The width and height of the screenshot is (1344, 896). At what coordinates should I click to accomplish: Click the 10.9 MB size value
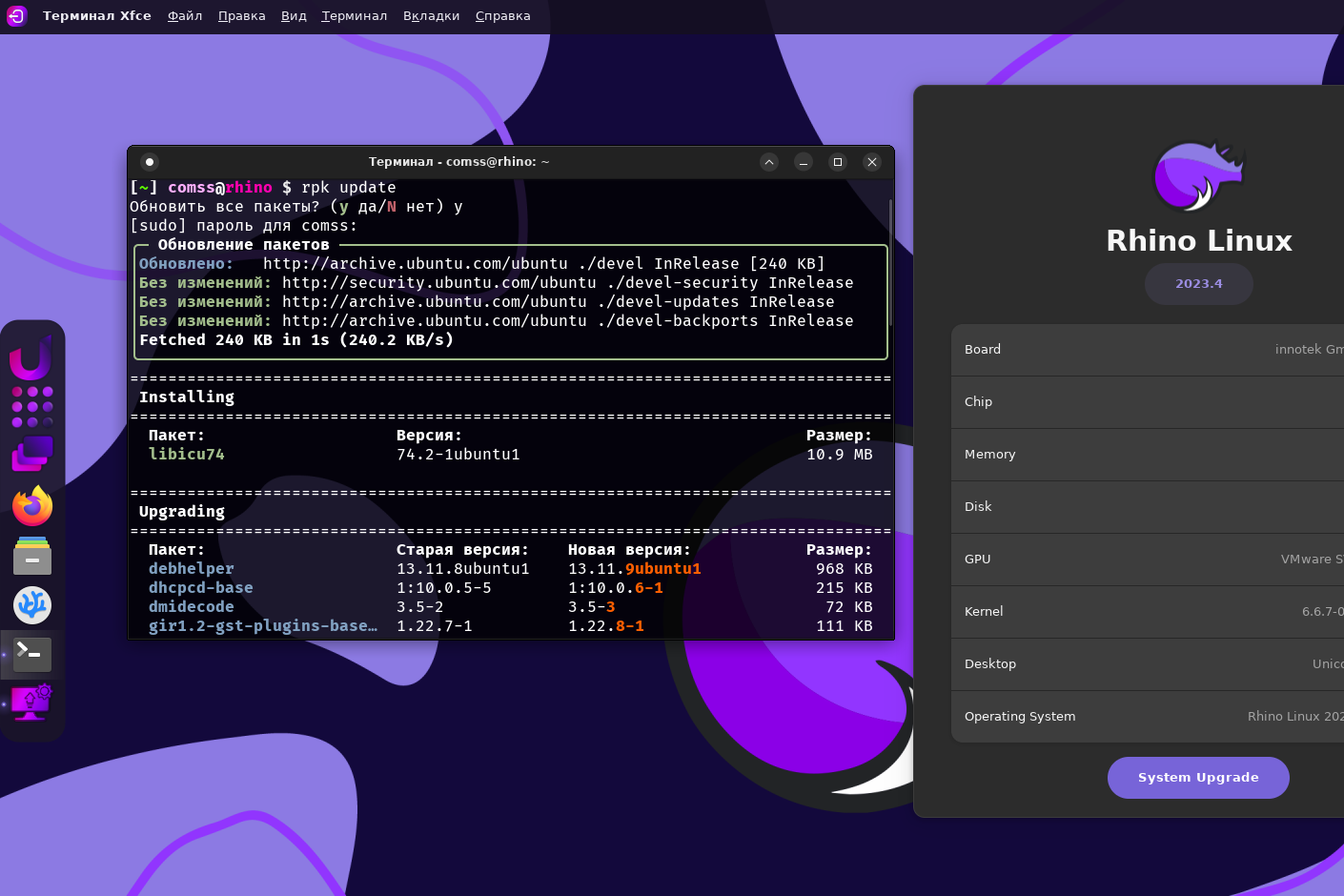coord(840,455)
